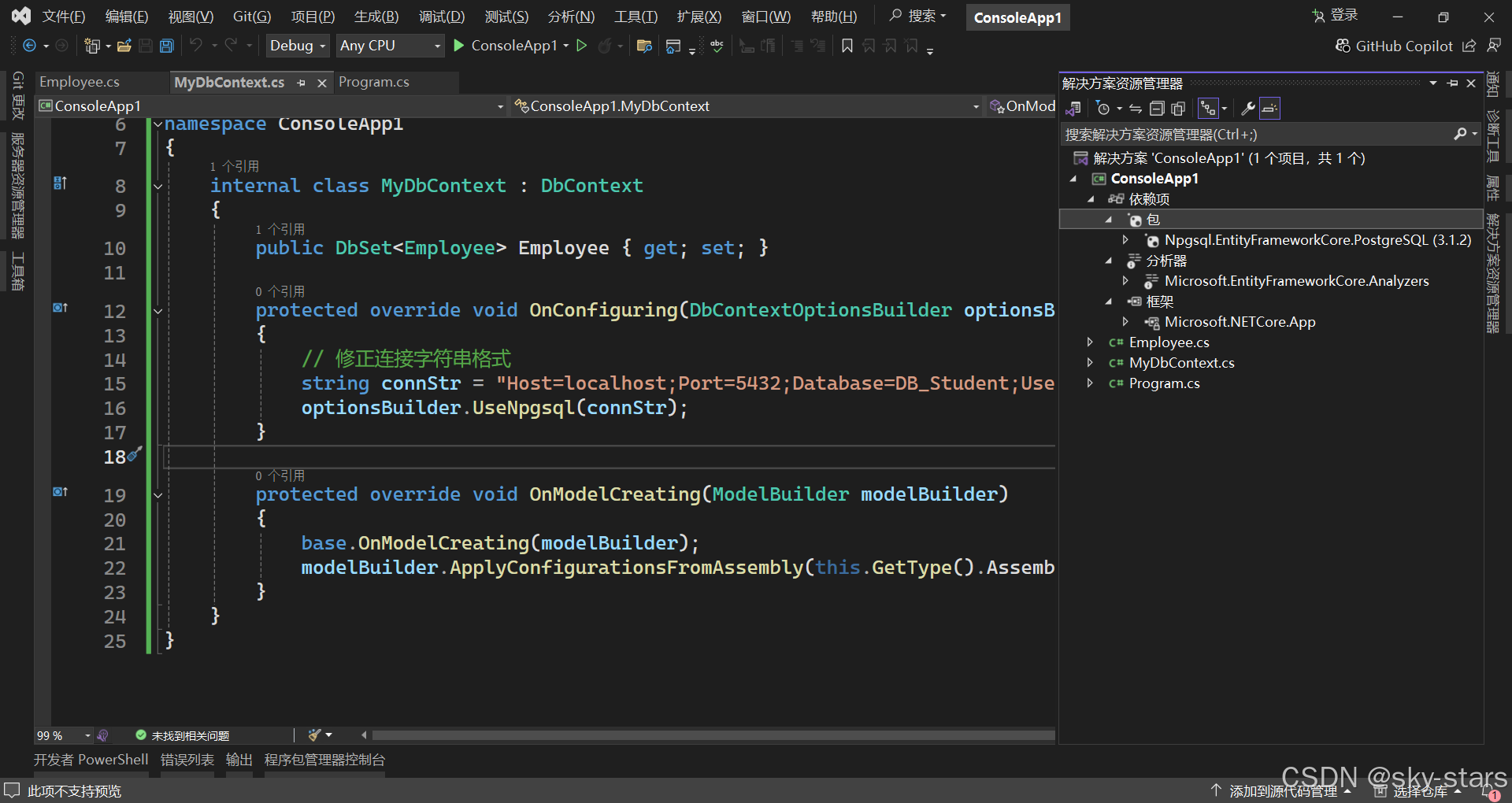This screenshot has width=1512, height=803.
Task: Toggle auto-hide pin of Solution Explorer panel
Action: coord(1452,83)
